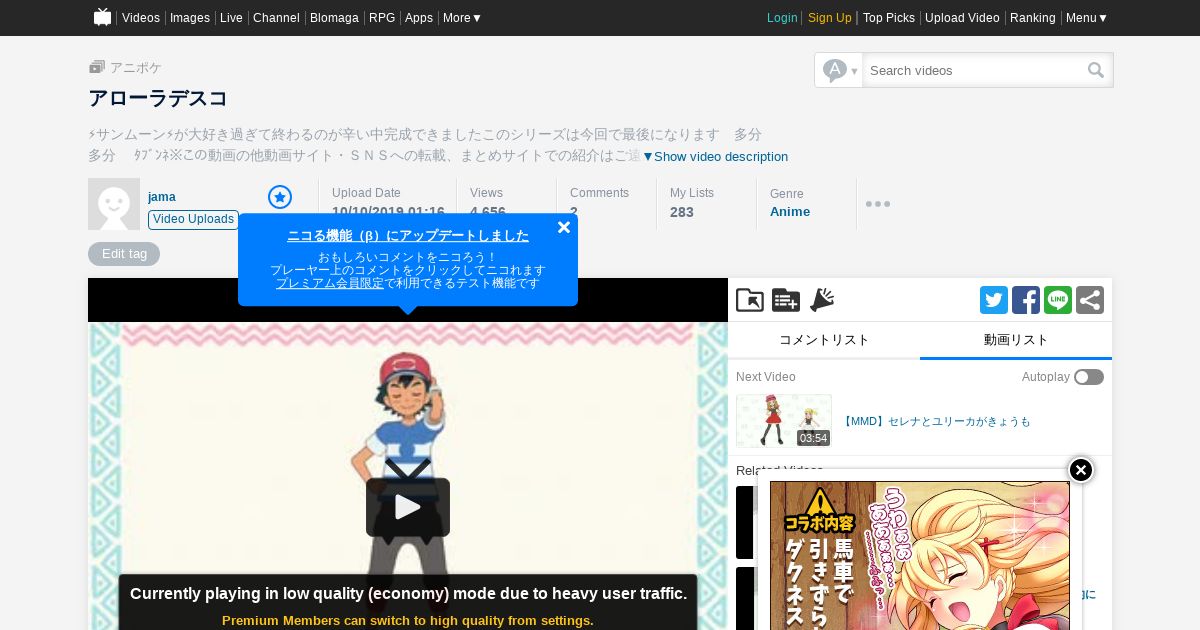
Task: Open the jama user profile link
Action: pyautogui.click(x=162, y=197)
